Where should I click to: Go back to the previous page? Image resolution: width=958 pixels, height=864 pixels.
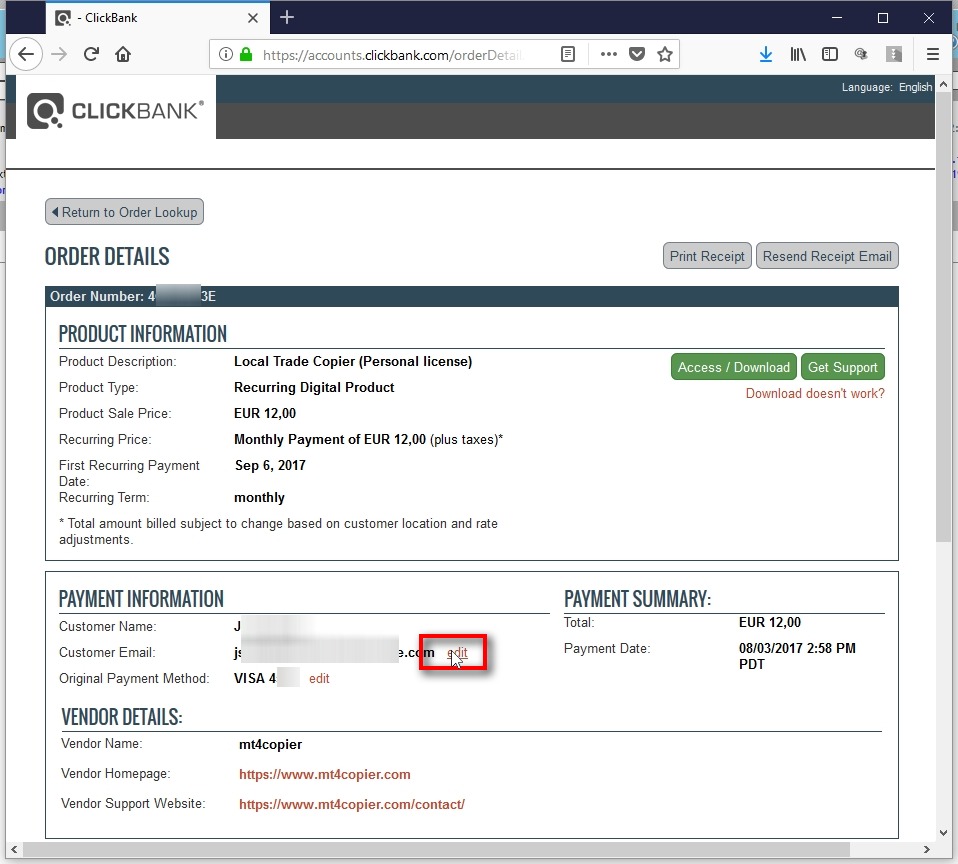(x=26, y=54)
